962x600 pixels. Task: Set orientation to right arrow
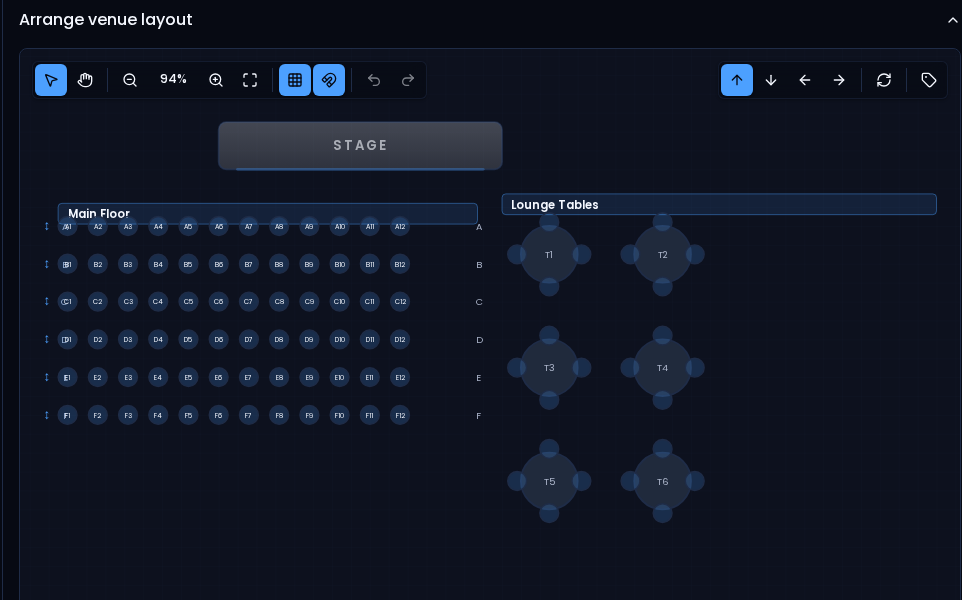coord(839,80)
